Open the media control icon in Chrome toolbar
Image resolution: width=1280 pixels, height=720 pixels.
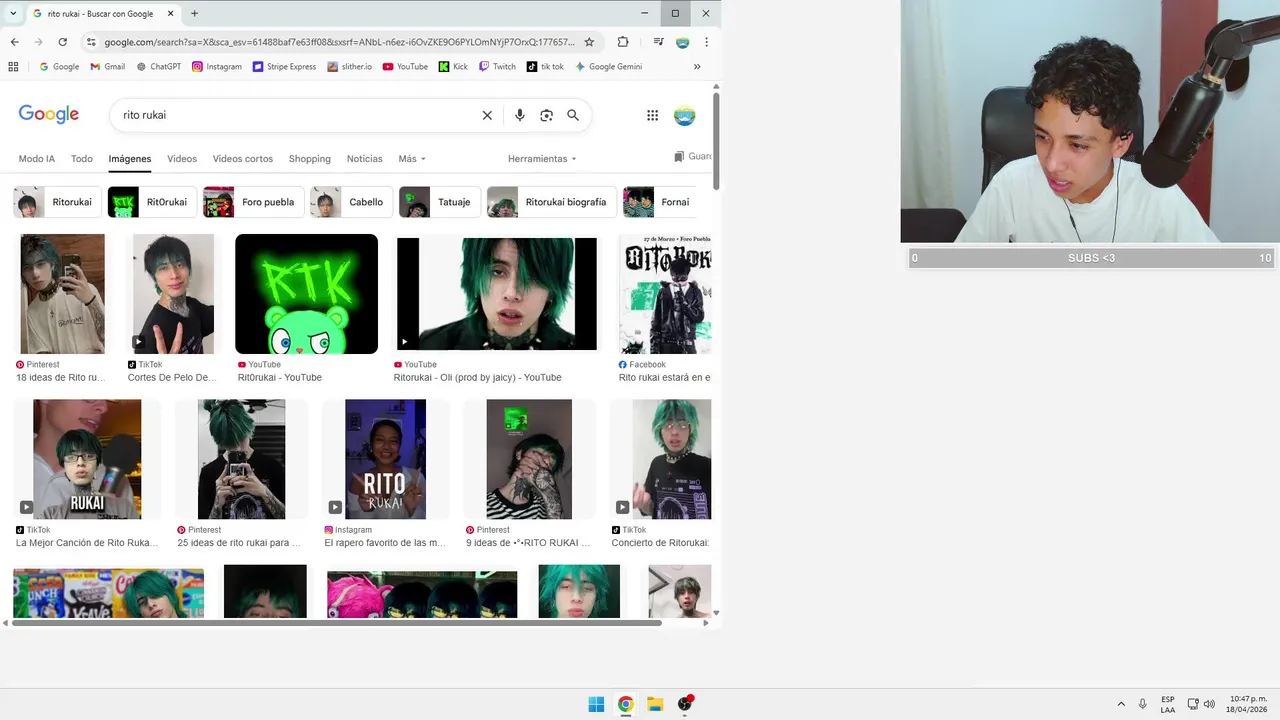658,42
